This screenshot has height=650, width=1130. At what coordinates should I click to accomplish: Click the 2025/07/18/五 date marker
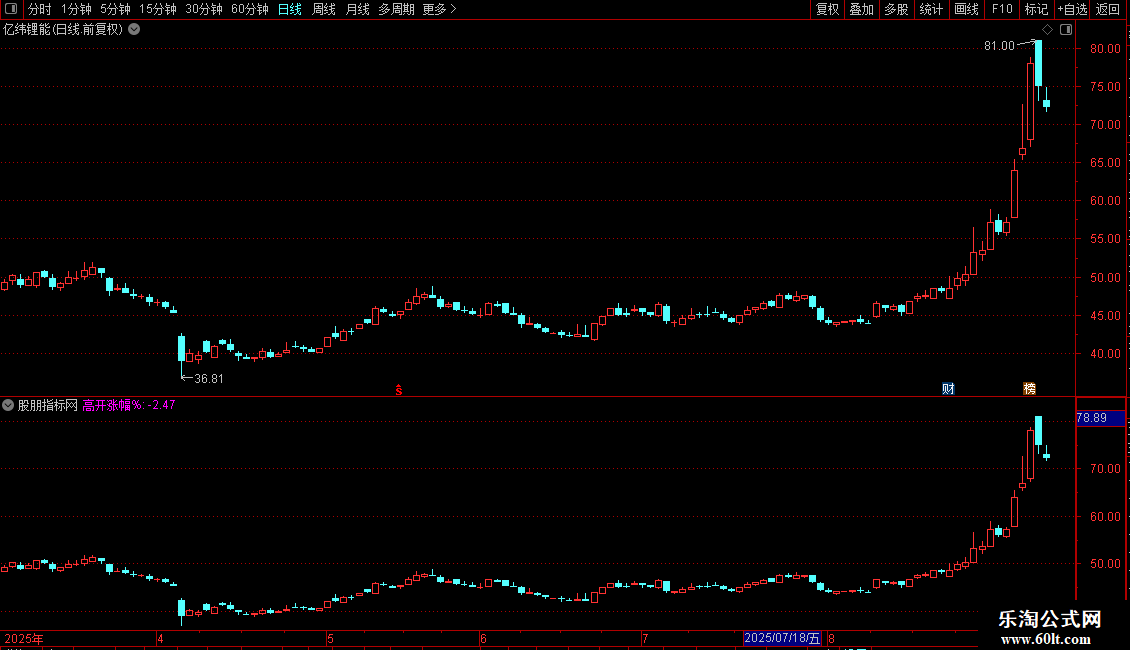[782, 638]
